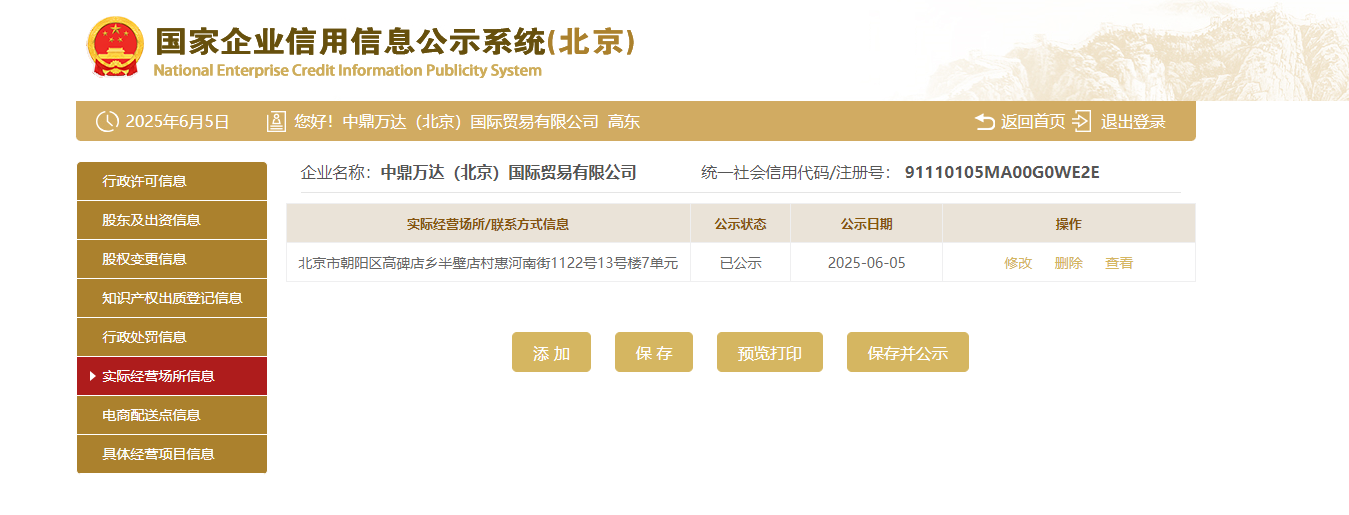The image size is (1349, 515).
Task: Click the 保存并公示 button
Action: (x=908, y=352)
